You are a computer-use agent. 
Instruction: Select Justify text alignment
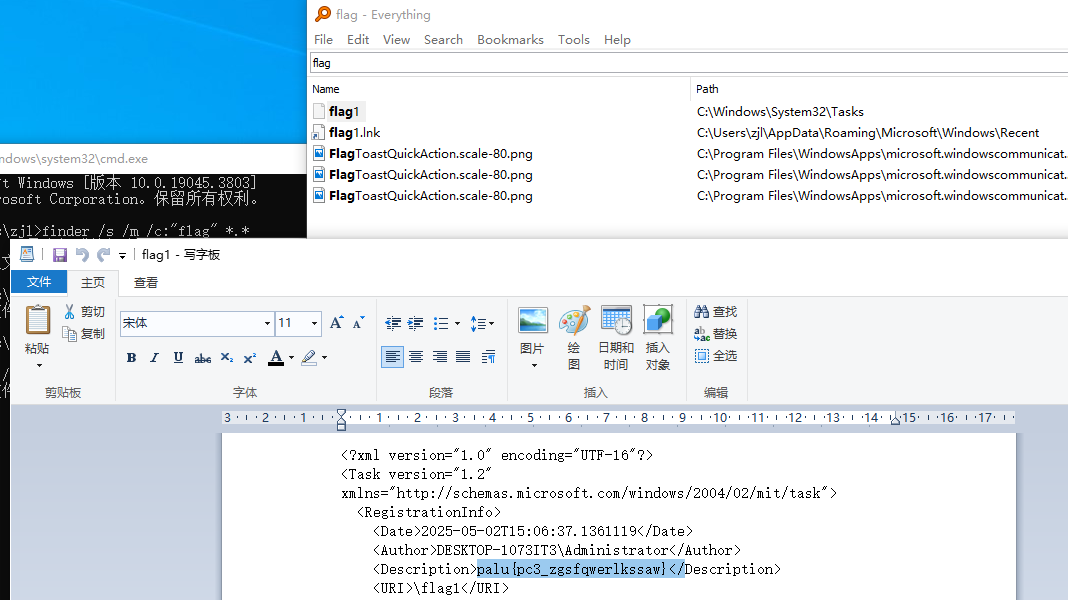[x=463, y=357]
